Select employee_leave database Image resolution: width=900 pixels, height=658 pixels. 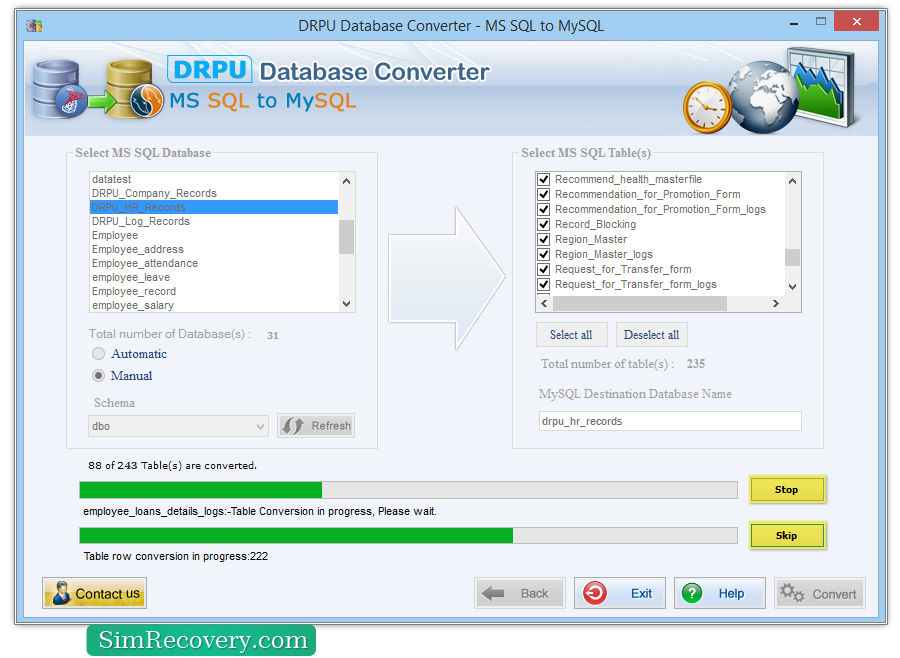(214, 277)
